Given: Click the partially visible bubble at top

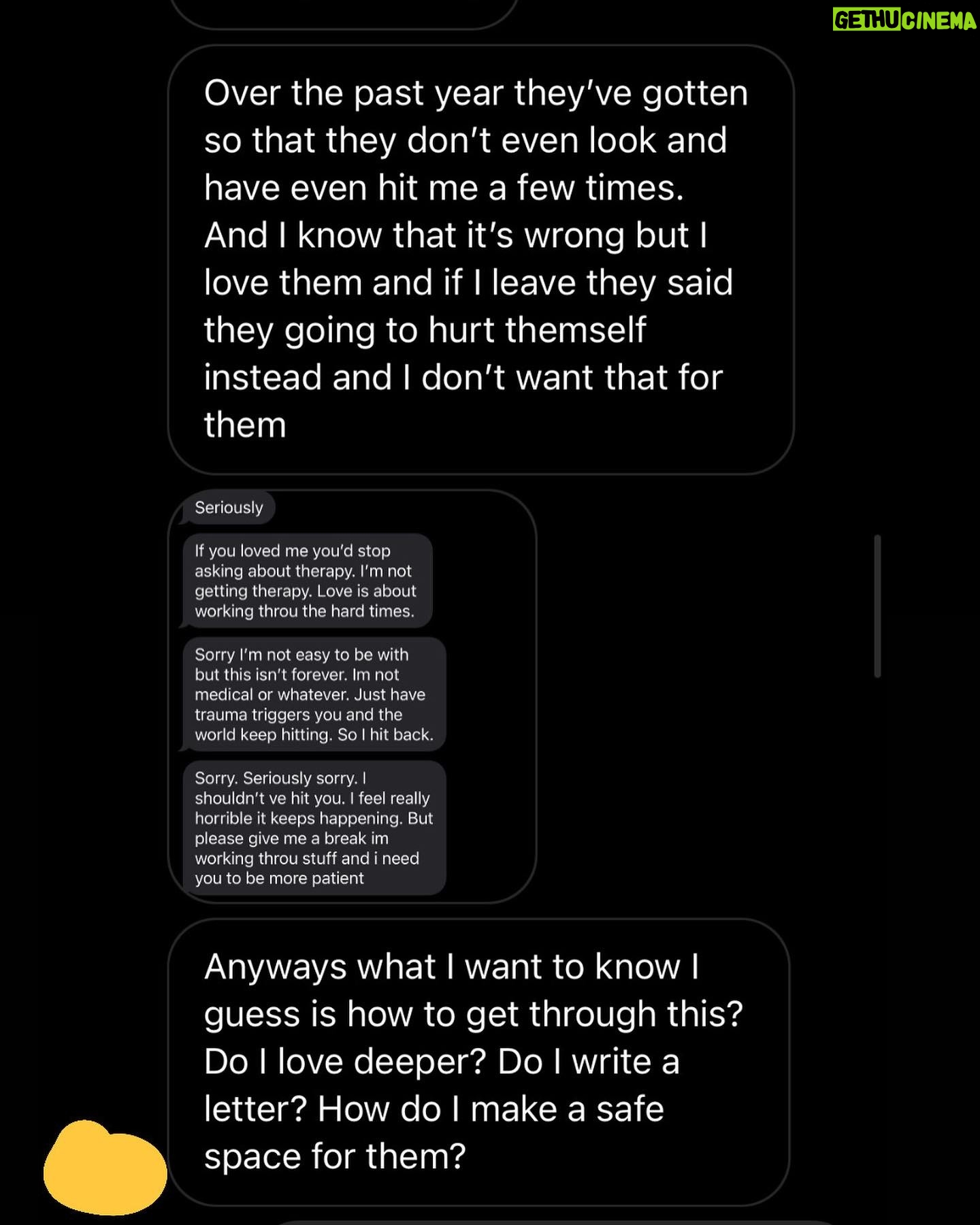Looking at the screenshot, I should [344, 14].
